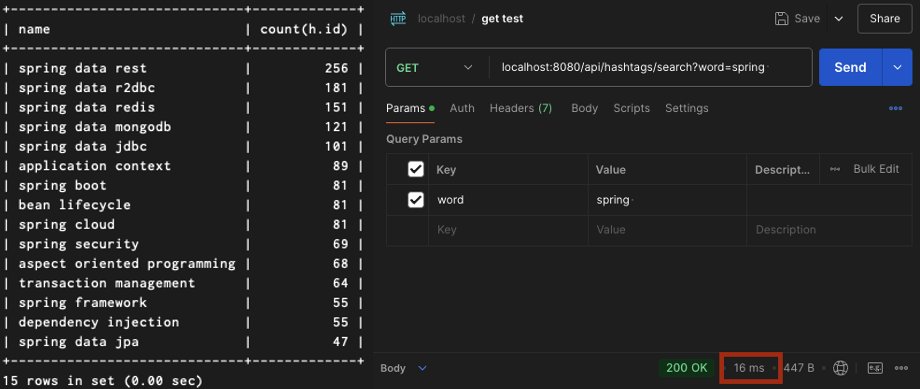
Task: Click the request URL input field
Action: (x=650, y=67)
